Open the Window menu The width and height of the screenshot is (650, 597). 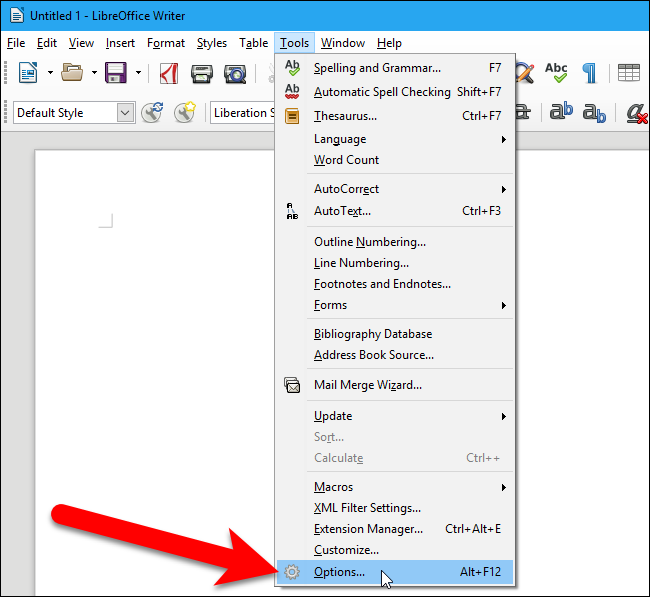(343, 43)
